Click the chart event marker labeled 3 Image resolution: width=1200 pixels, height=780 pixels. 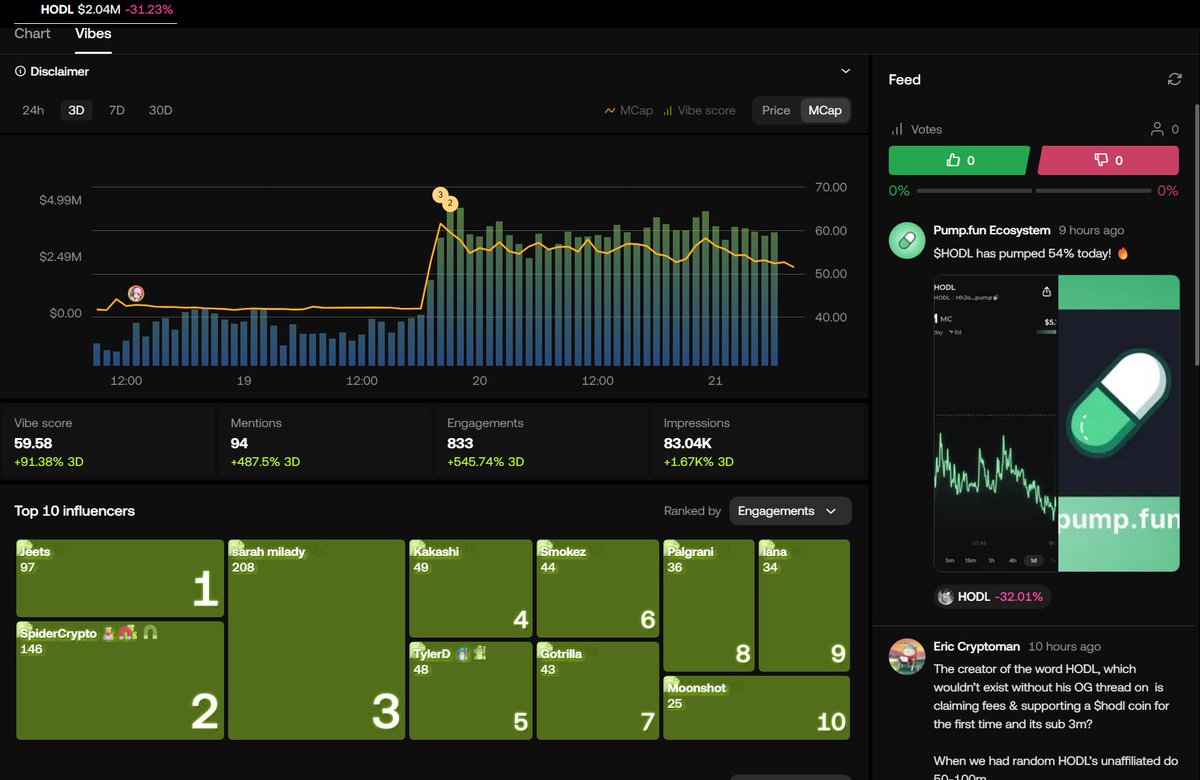(439, 194)
